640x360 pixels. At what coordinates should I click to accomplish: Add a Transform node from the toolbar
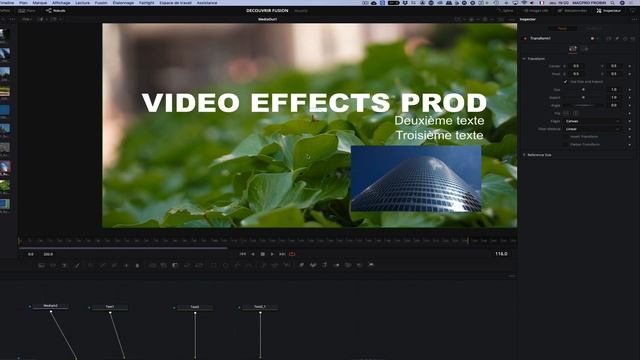[x=199, y=265]
